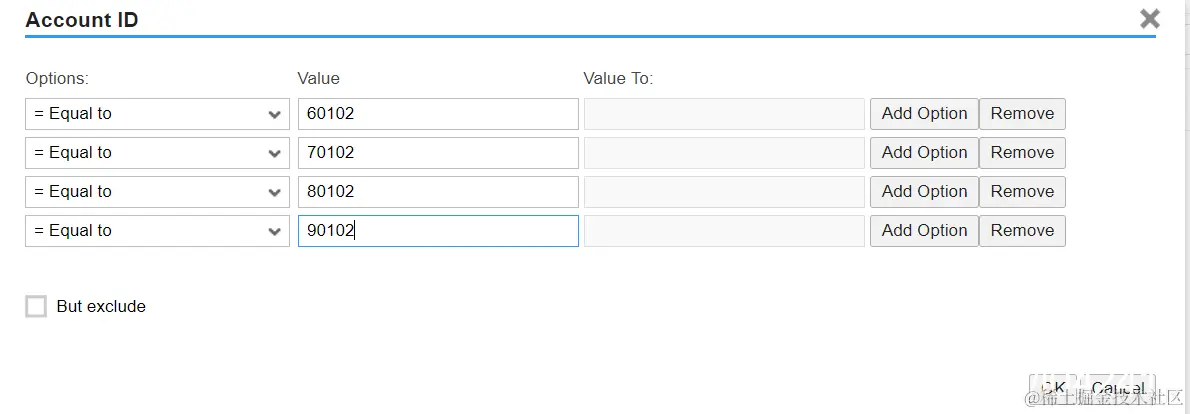Open options dropdown for value 80102

(157, 192)
